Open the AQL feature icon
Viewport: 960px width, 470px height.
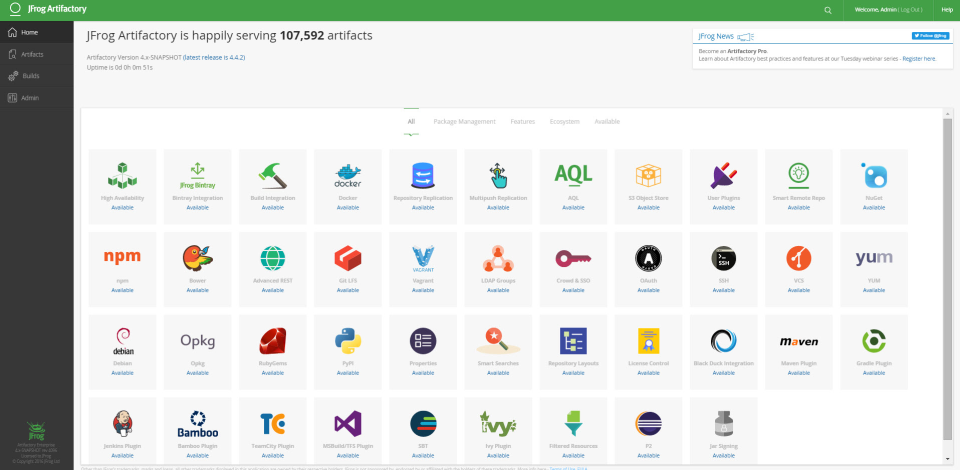(x=573, y=174)
